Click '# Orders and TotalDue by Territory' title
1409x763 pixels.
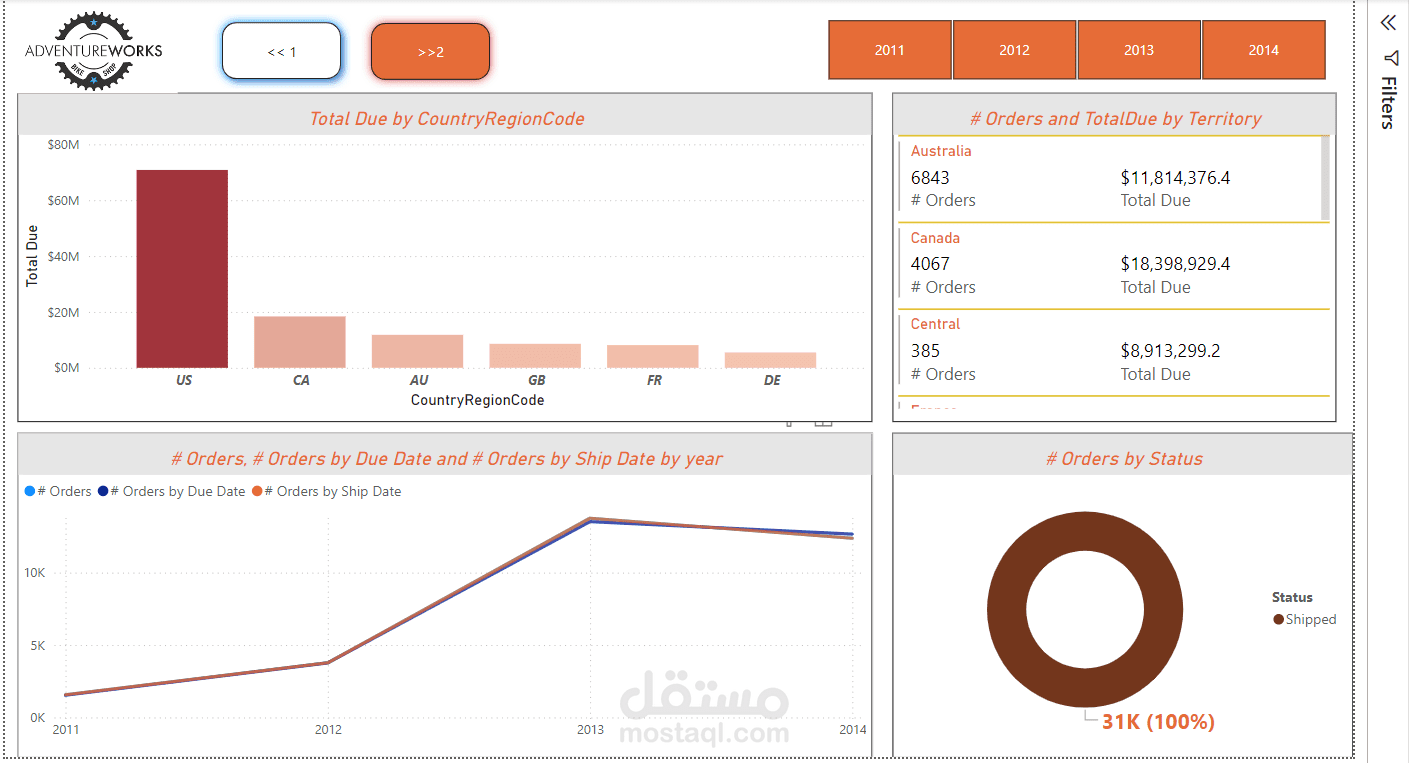pyautogui.click(x=1115, y=119)
